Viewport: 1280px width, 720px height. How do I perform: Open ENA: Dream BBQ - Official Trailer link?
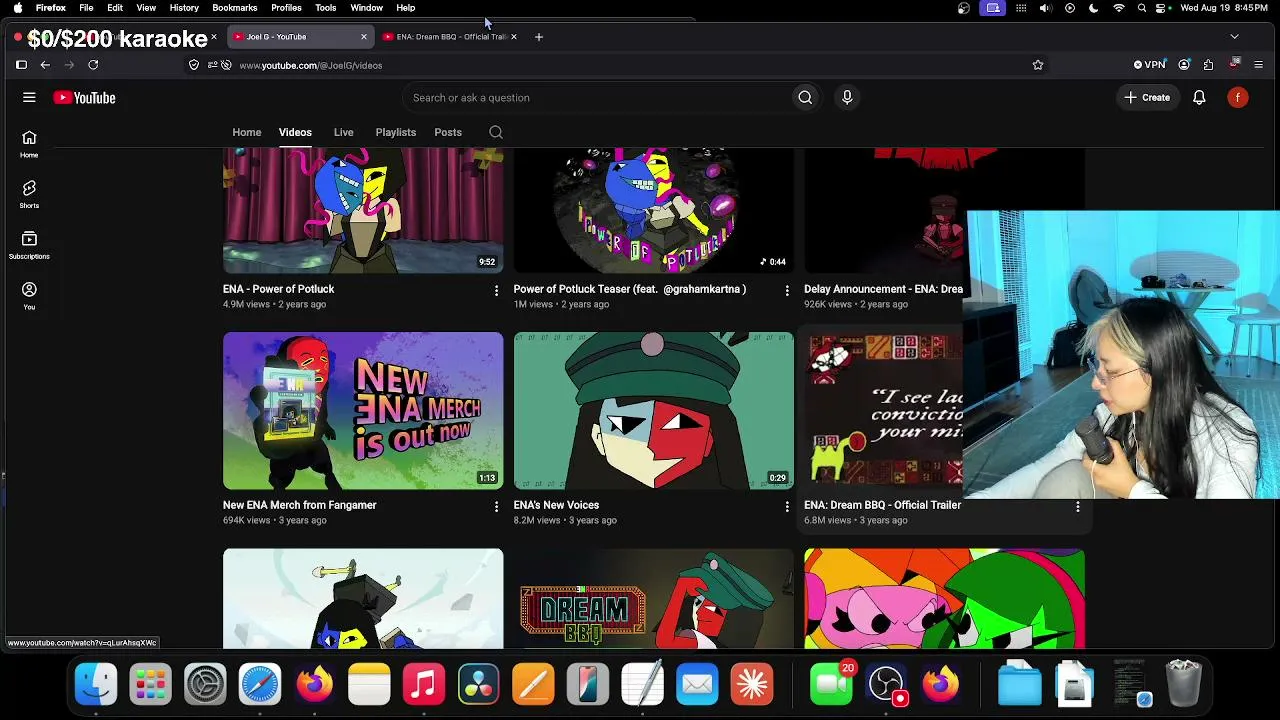(x=883, y=505)
